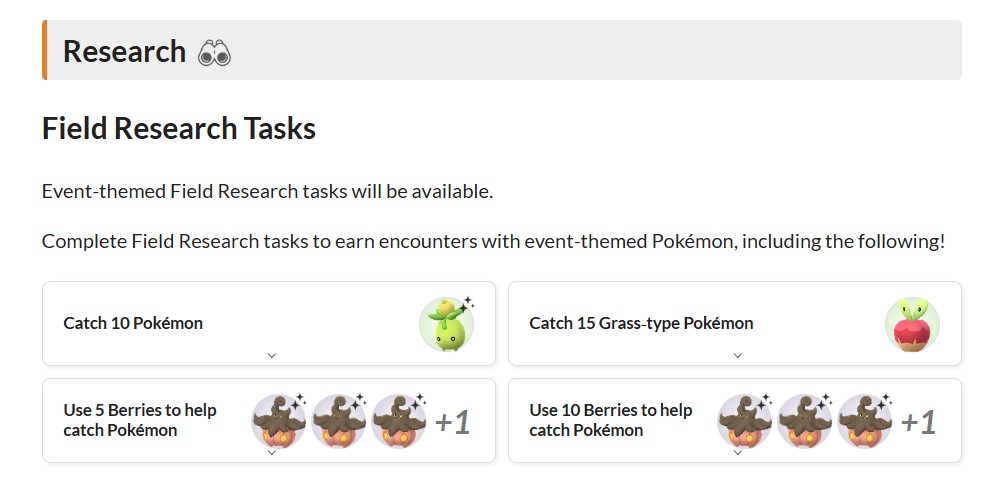Viewport: 995px width, 486px height.
Task: Click the Use 10 Berries task text
Action: tap(610, 420)
